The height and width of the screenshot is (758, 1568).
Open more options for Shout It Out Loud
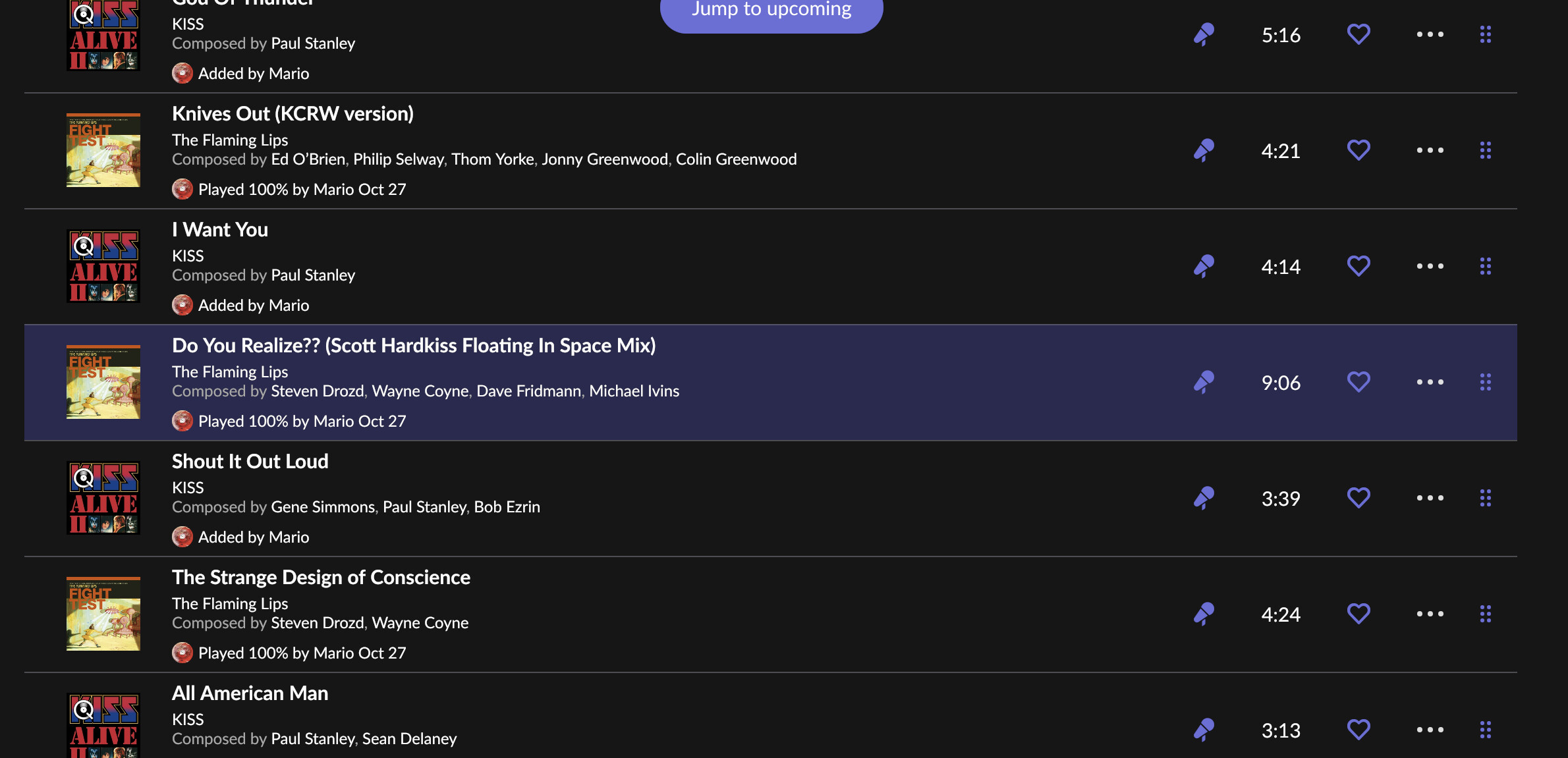point(1430,498)
